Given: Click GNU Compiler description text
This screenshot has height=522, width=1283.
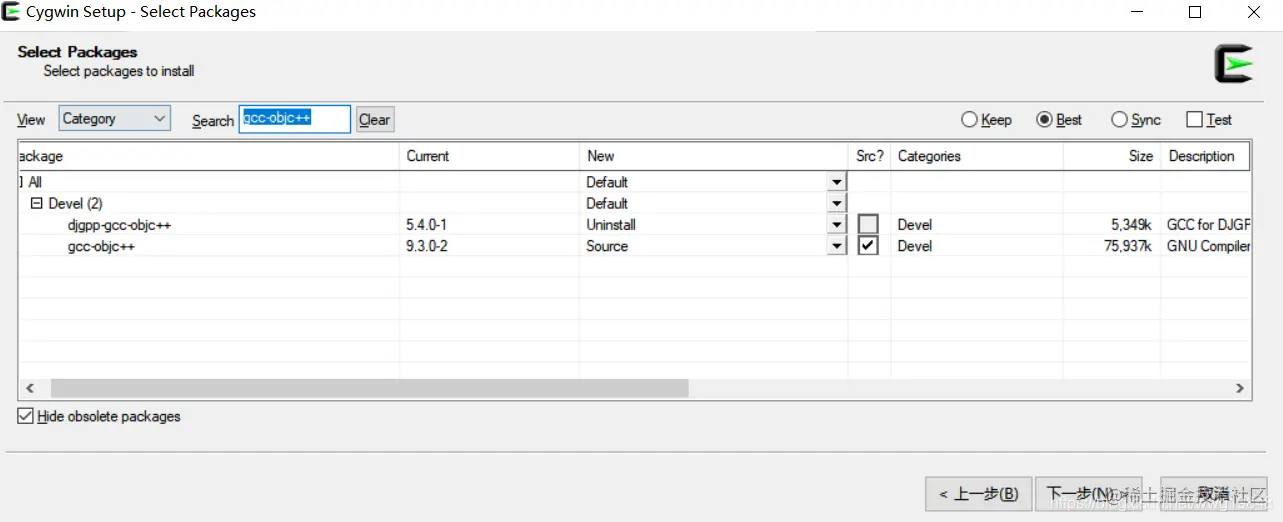Looking at the screenshot, I should pos(1208,246).
